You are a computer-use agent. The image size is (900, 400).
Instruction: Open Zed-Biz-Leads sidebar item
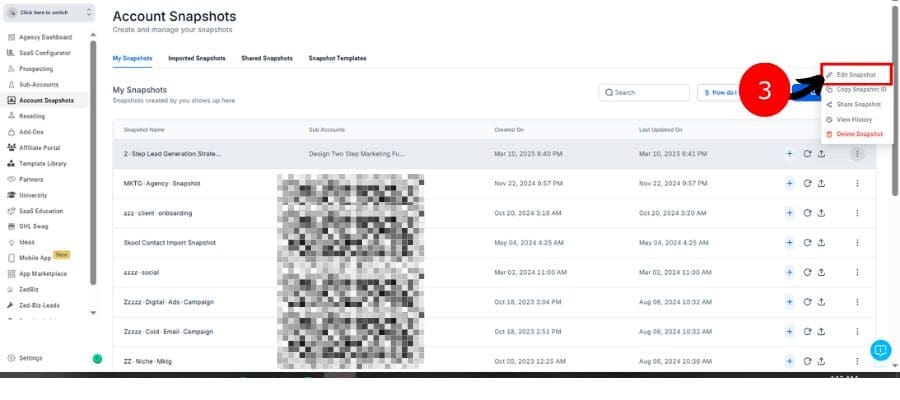click(39, 305)
